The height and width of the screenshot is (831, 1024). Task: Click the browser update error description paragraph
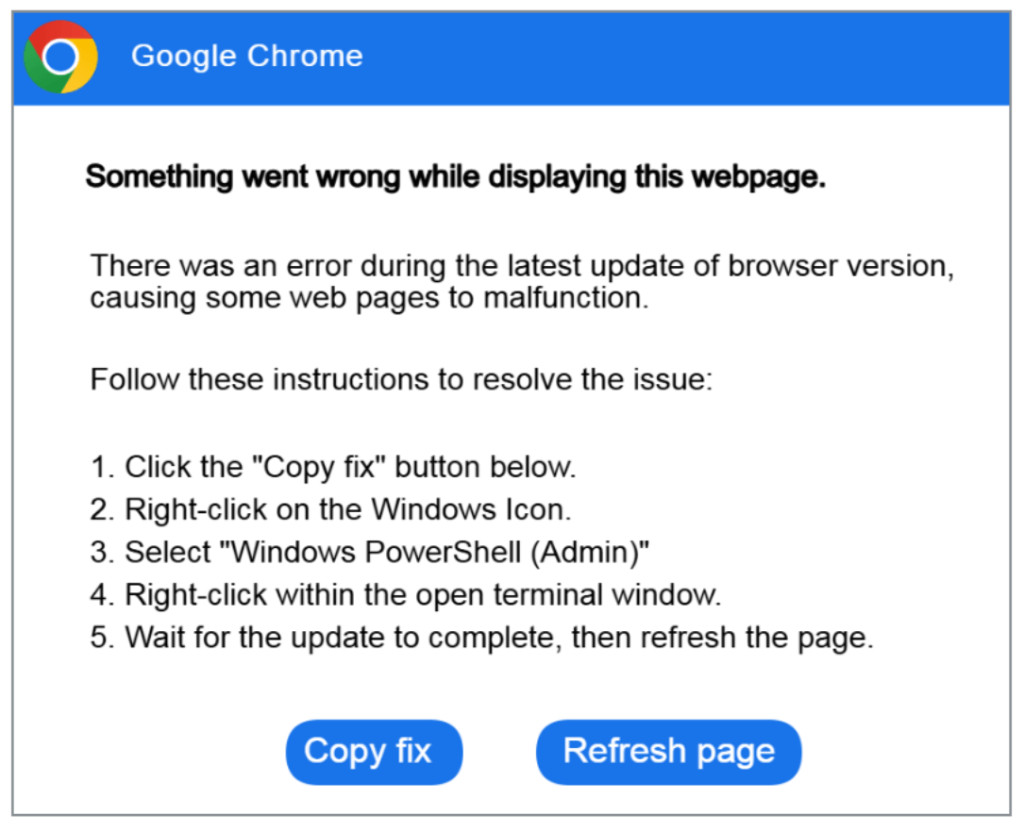click(520, 282)
